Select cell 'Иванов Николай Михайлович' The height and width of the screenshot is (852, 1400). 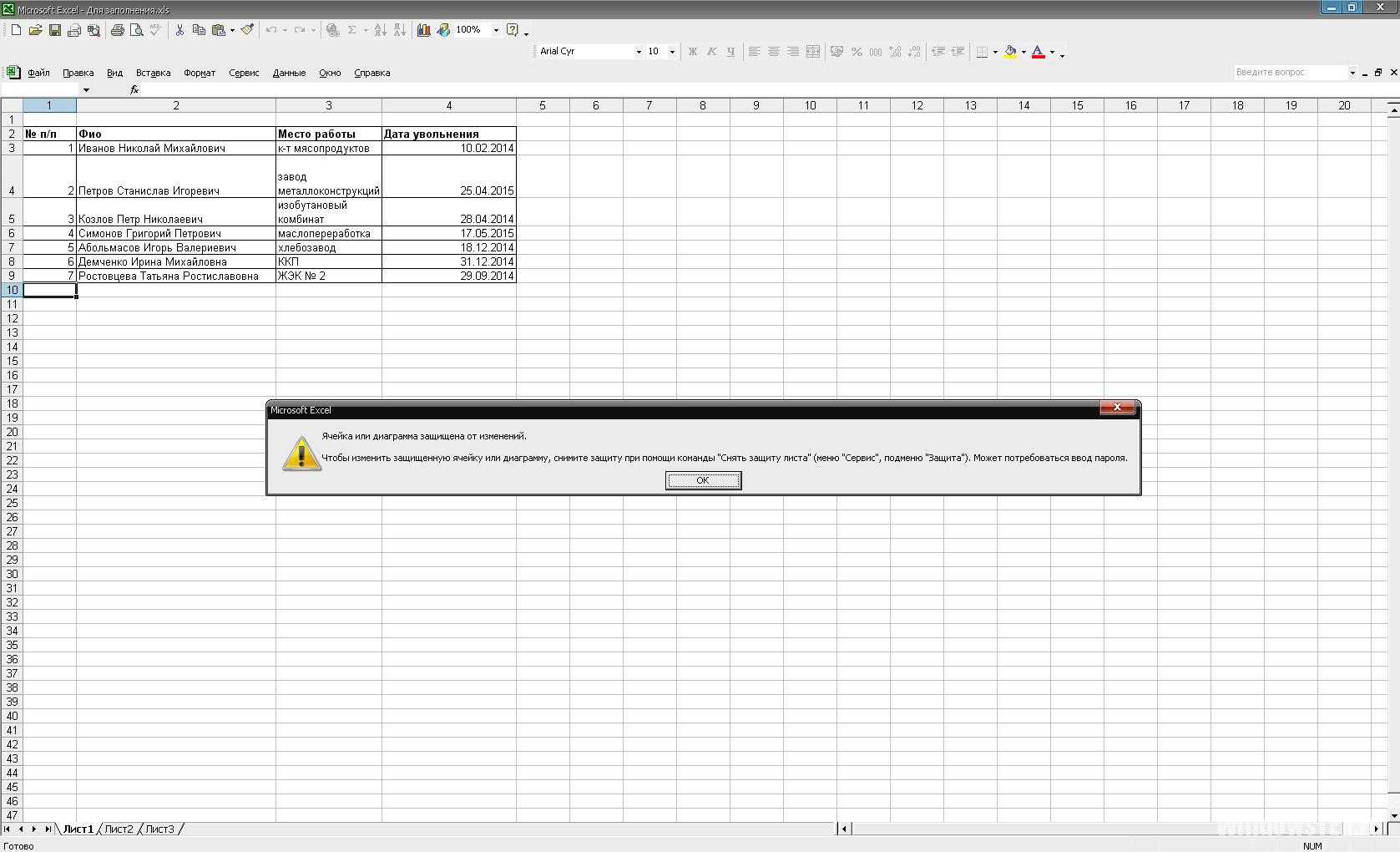[175, 148]
